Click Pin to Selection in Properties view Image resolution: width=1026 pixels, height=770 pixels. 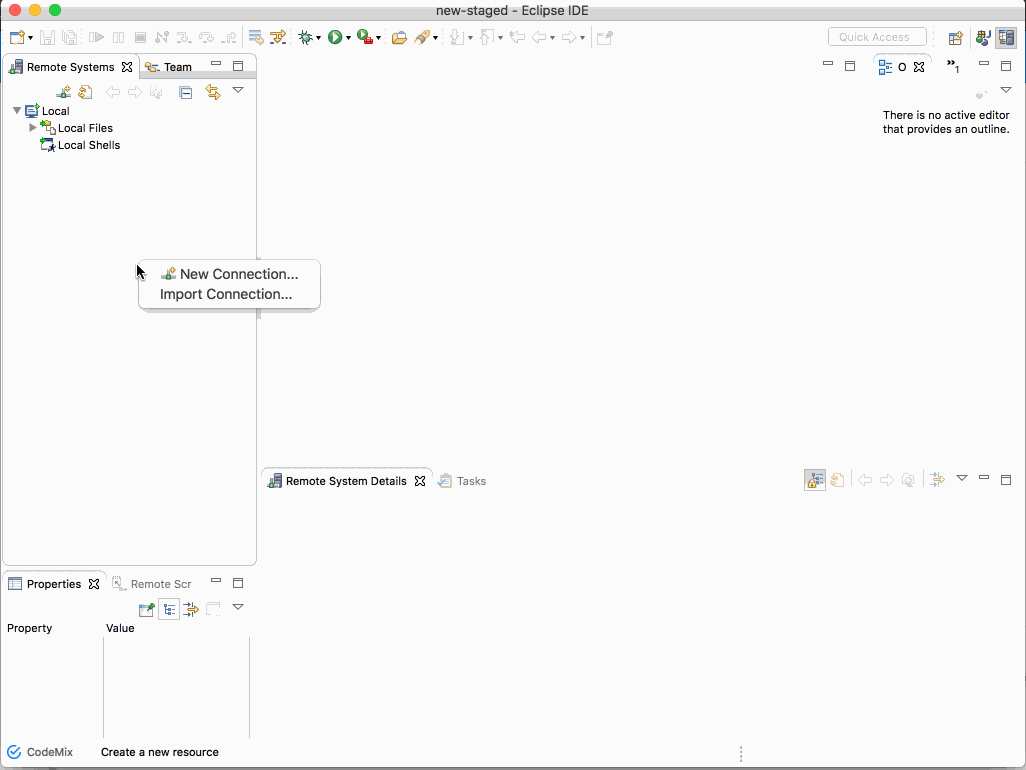[x=147, y=610]
